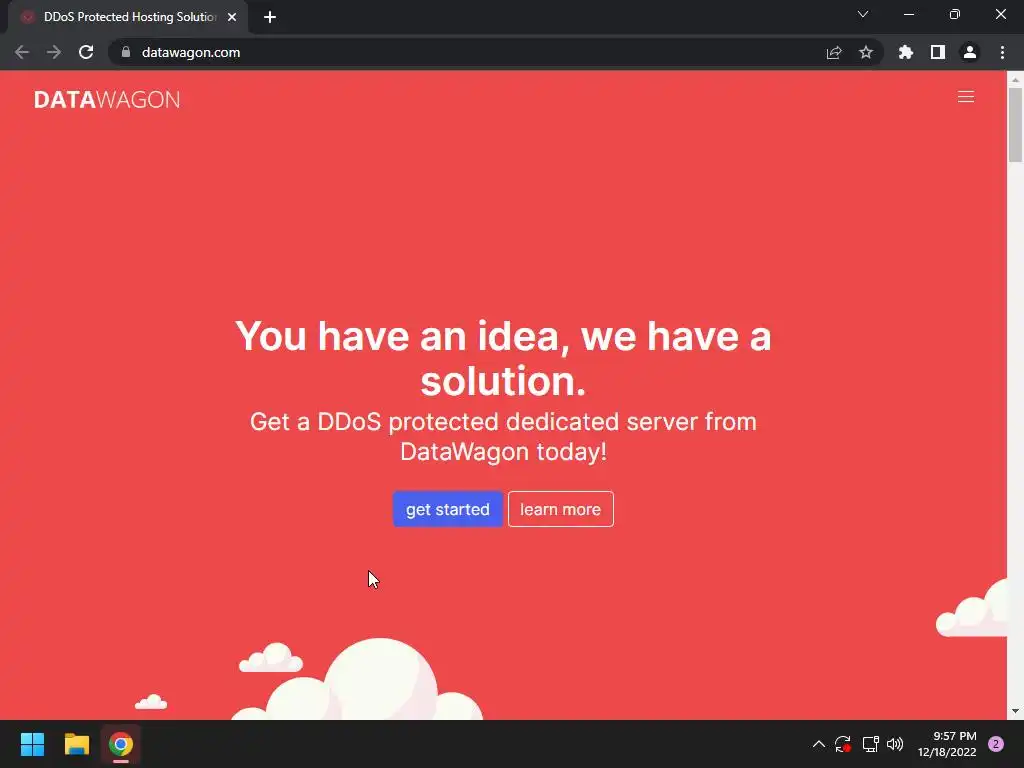1024x768 pixels.
Task: Bookmark this page with star icon
Action: [866, 52]
